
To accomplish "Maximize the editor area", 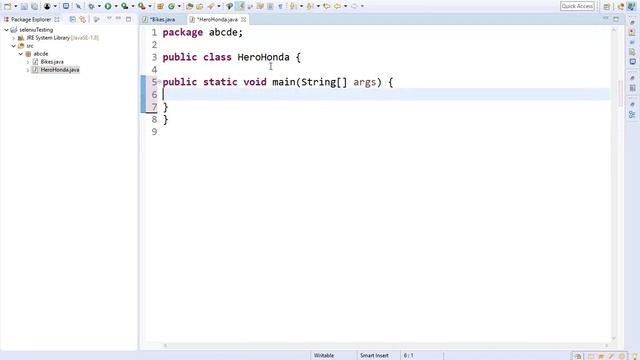I will pyautogui.click(x=616, y=19).
